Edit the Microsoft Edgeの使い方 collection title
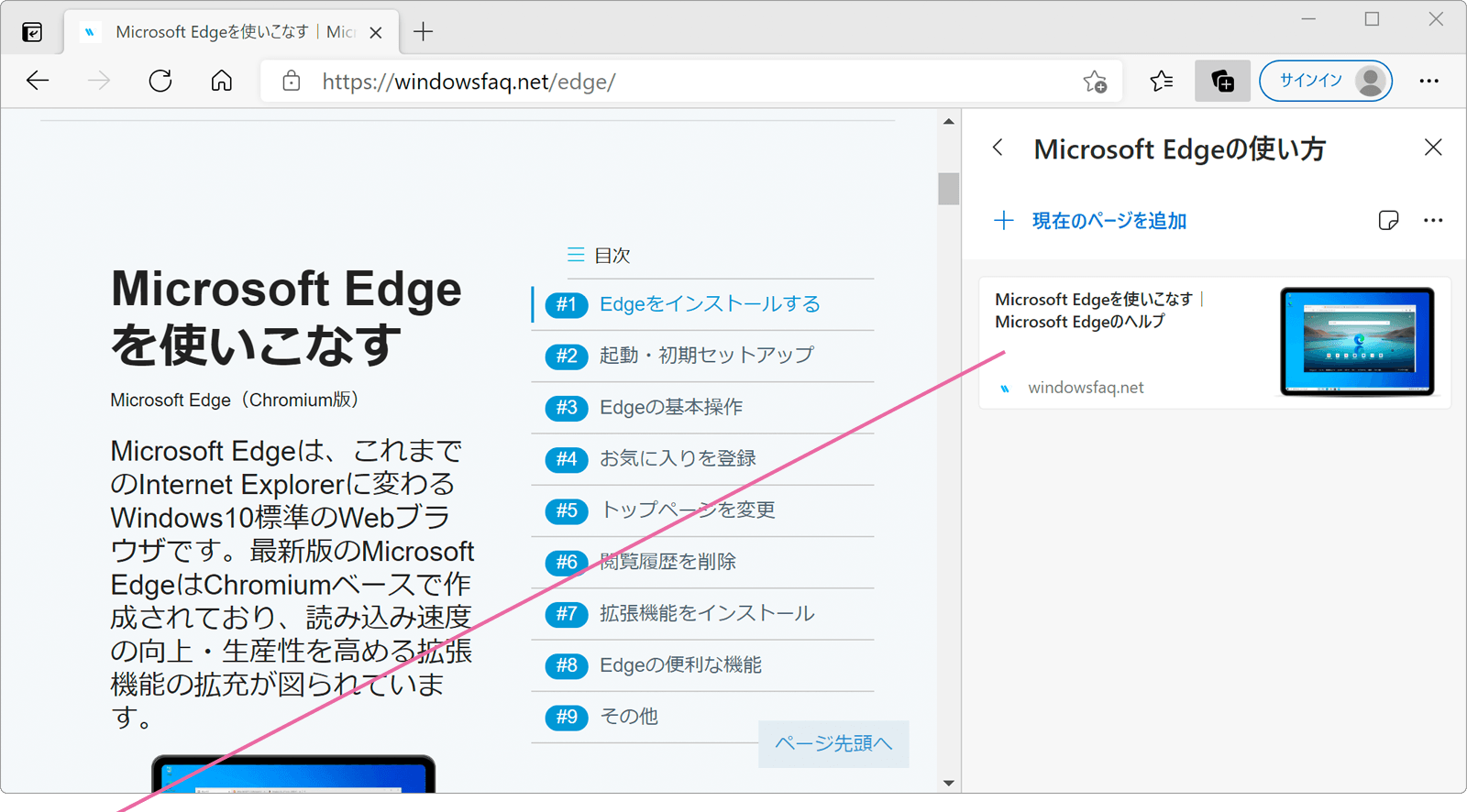This screenshot has height=812, width=1467. 1179,148
